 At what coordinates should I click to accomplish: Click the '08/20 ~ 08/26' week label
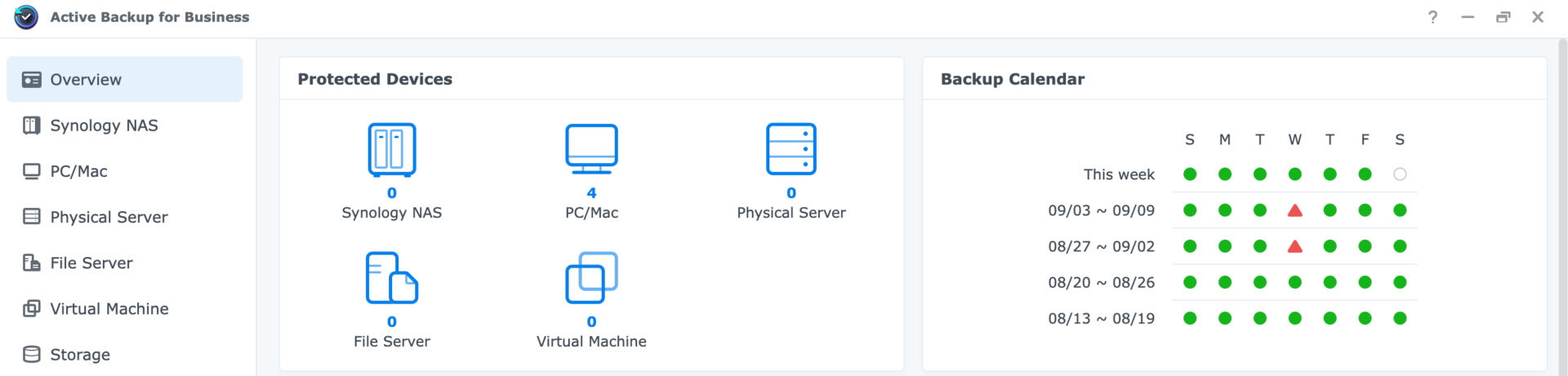tap(1102, 282)
